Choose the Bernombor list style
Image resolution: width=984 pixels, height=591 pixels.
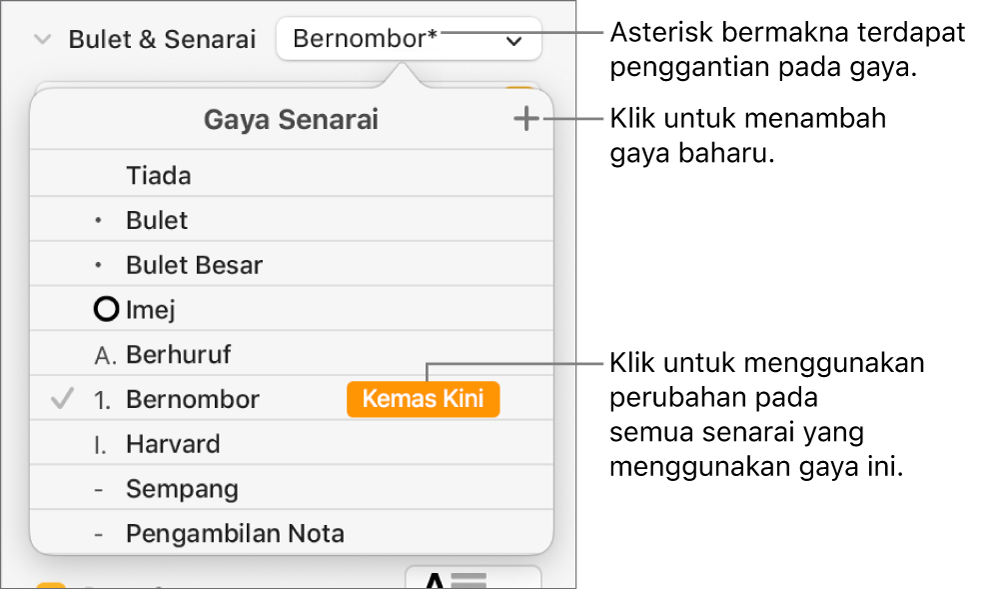point(192,400)
